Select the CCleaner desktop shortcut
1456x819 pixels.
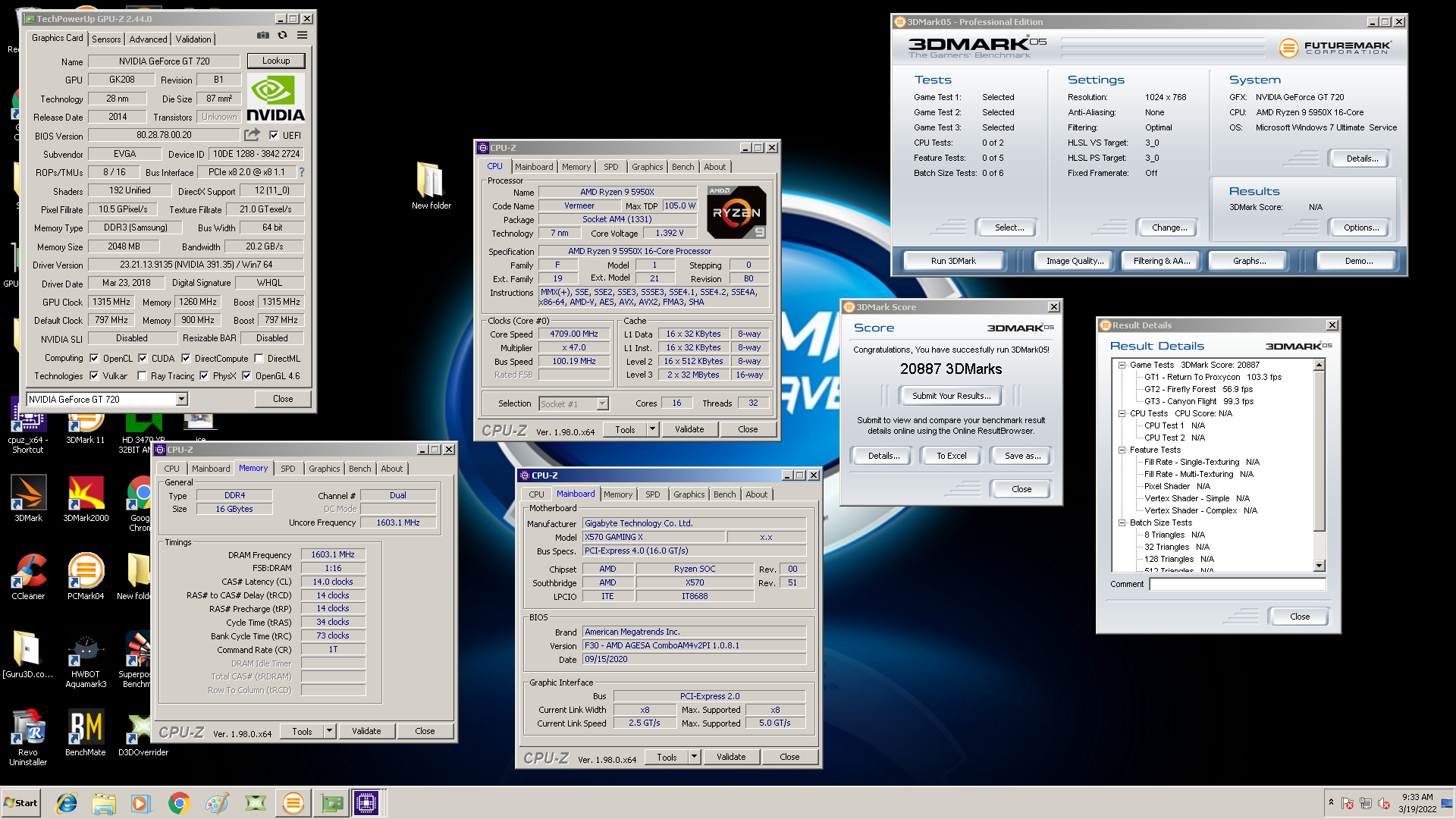point(28,577)
